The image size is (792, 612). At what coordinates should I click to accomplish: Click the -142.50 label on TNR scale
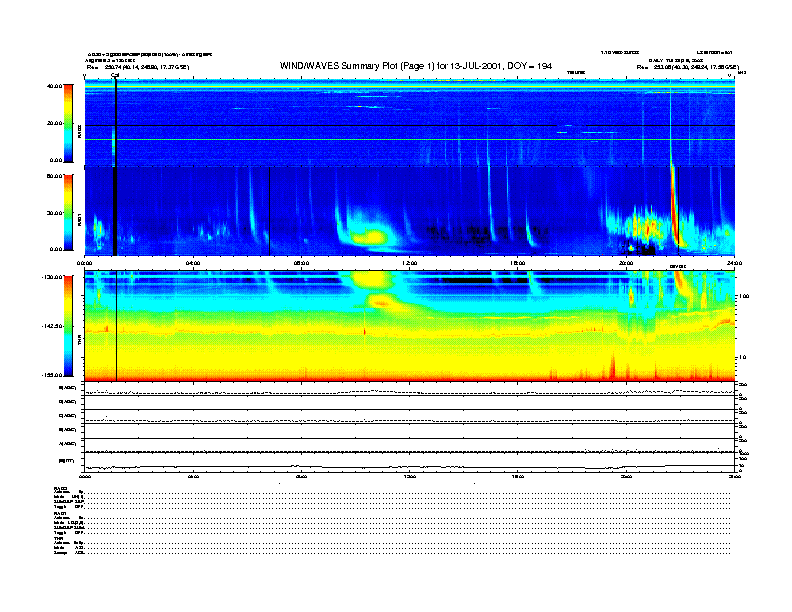(x=53, y=326)
